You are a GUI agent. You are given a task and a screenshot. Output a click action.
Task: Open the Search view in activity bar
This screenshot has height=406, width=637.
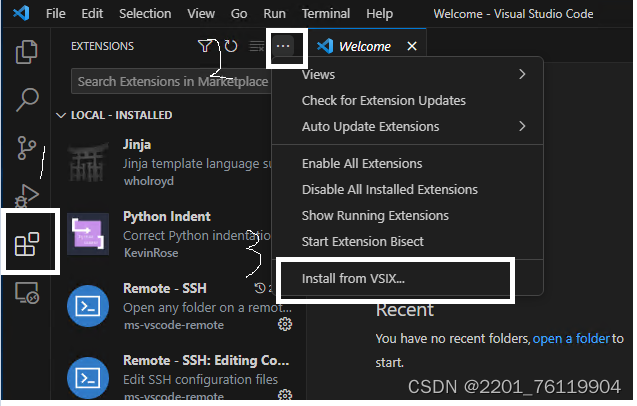point(27,100)
